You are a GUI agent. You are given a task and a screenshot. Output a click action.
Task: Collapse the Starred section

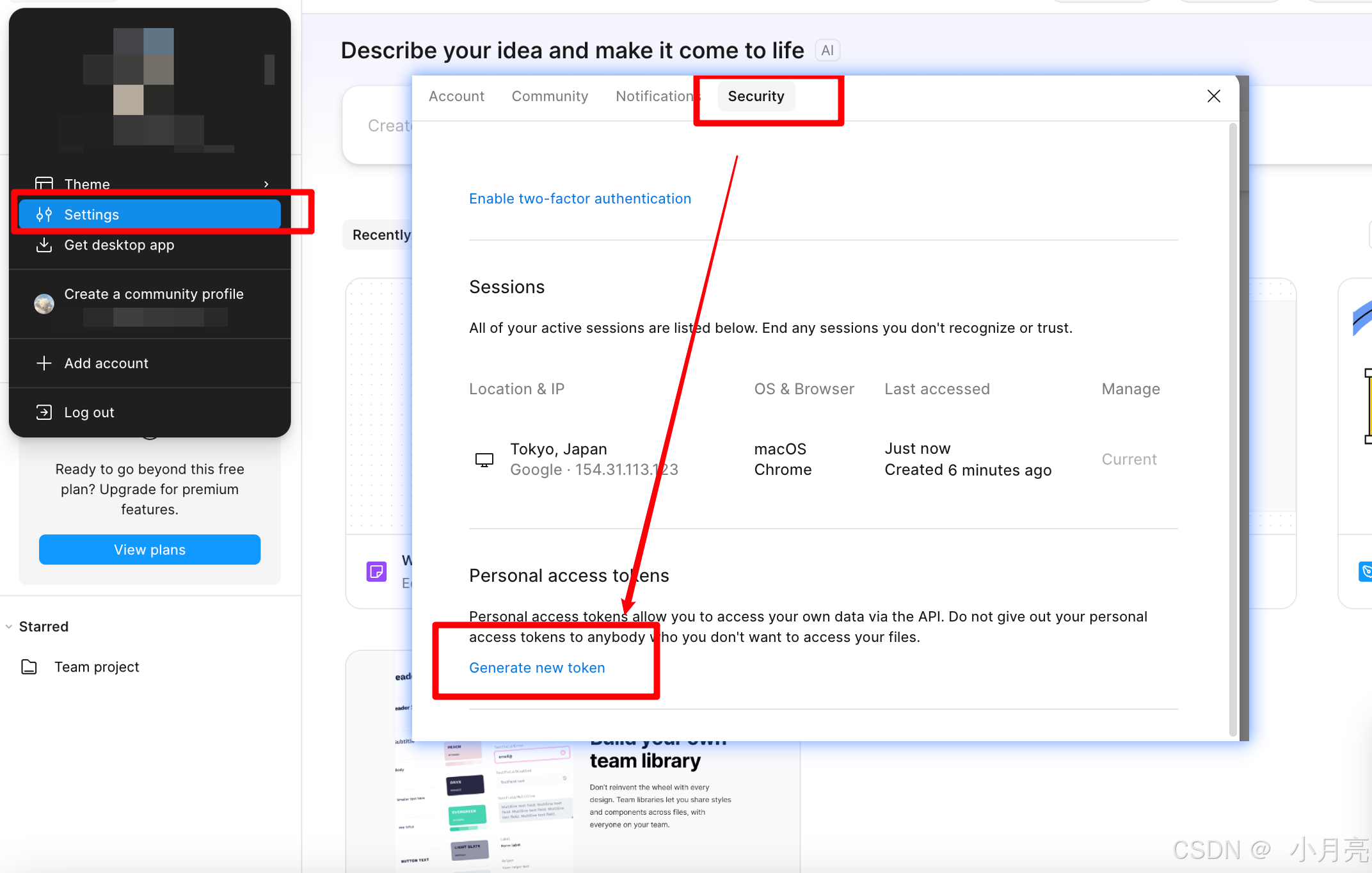pos(9,627)
